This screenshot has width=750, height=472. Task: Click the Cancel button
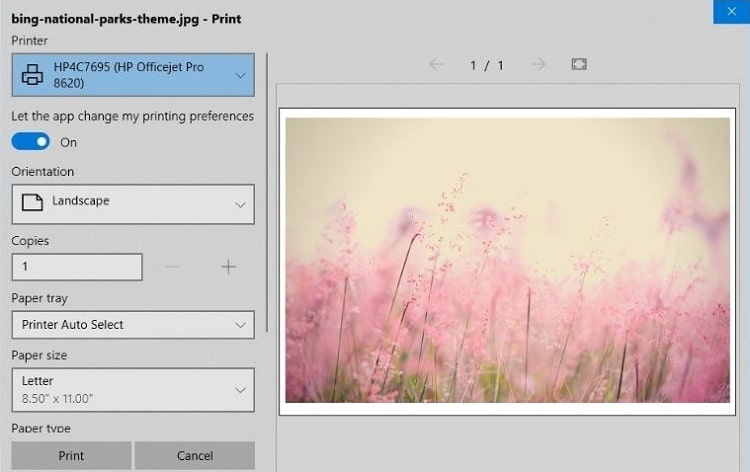[195, 455]
